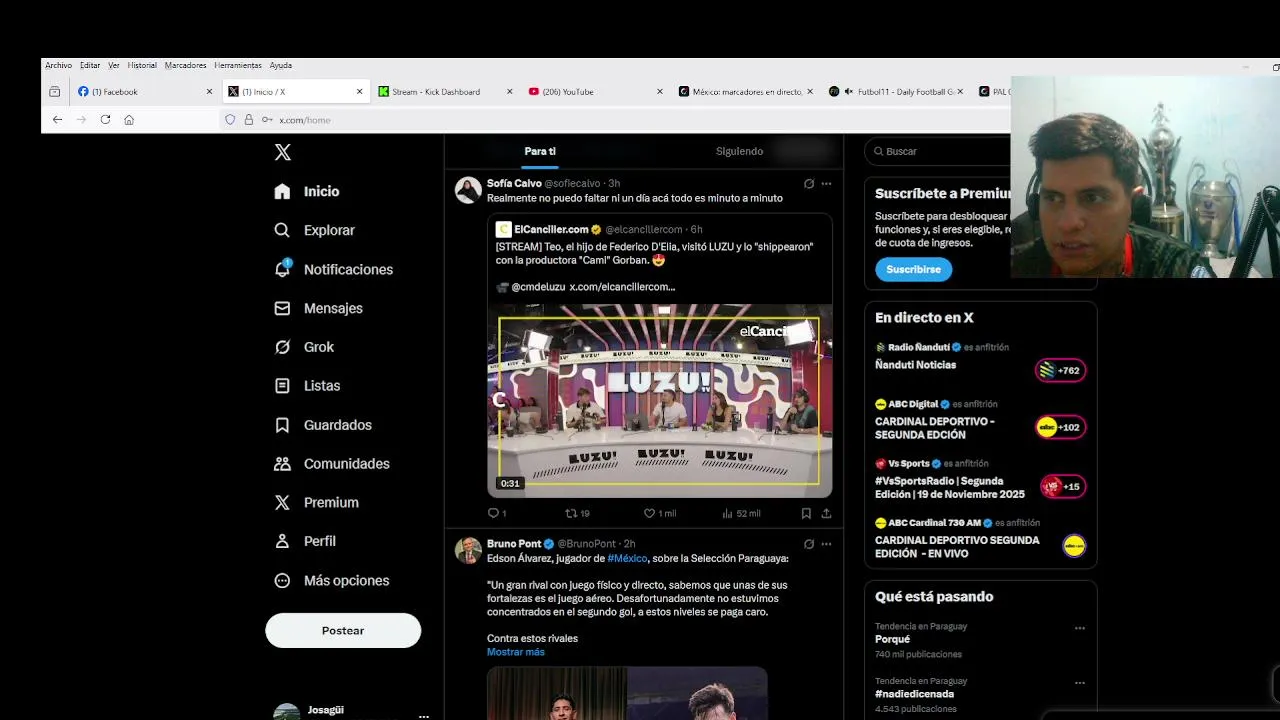This screenshot has width=1280, height=720.
Task: Like the Sofía Calvo post
Action: (660, 513)
